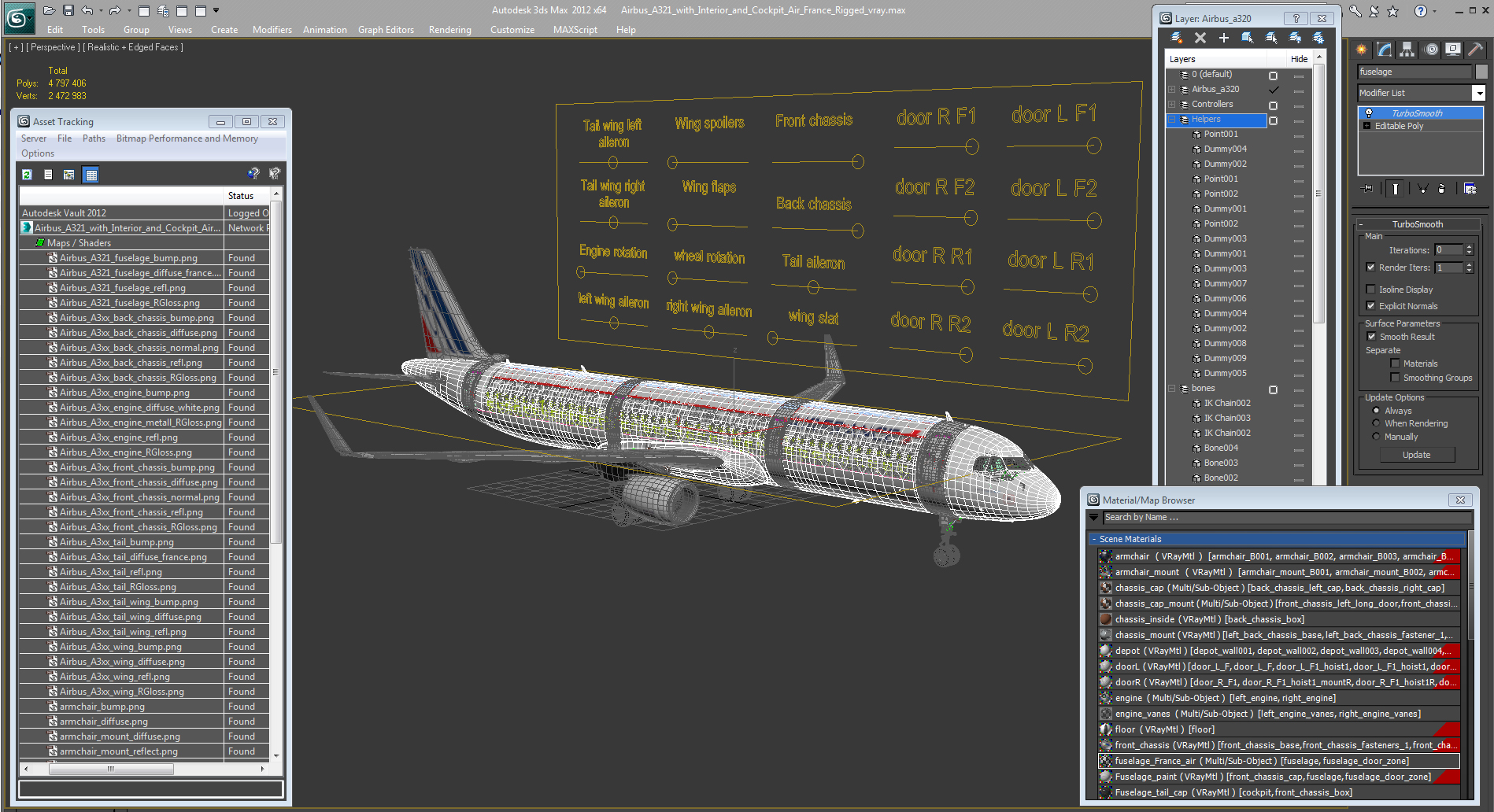1494x812 pixels.
Task: Select Table View icon in Asset Tracking
Action: coord(91,175)
